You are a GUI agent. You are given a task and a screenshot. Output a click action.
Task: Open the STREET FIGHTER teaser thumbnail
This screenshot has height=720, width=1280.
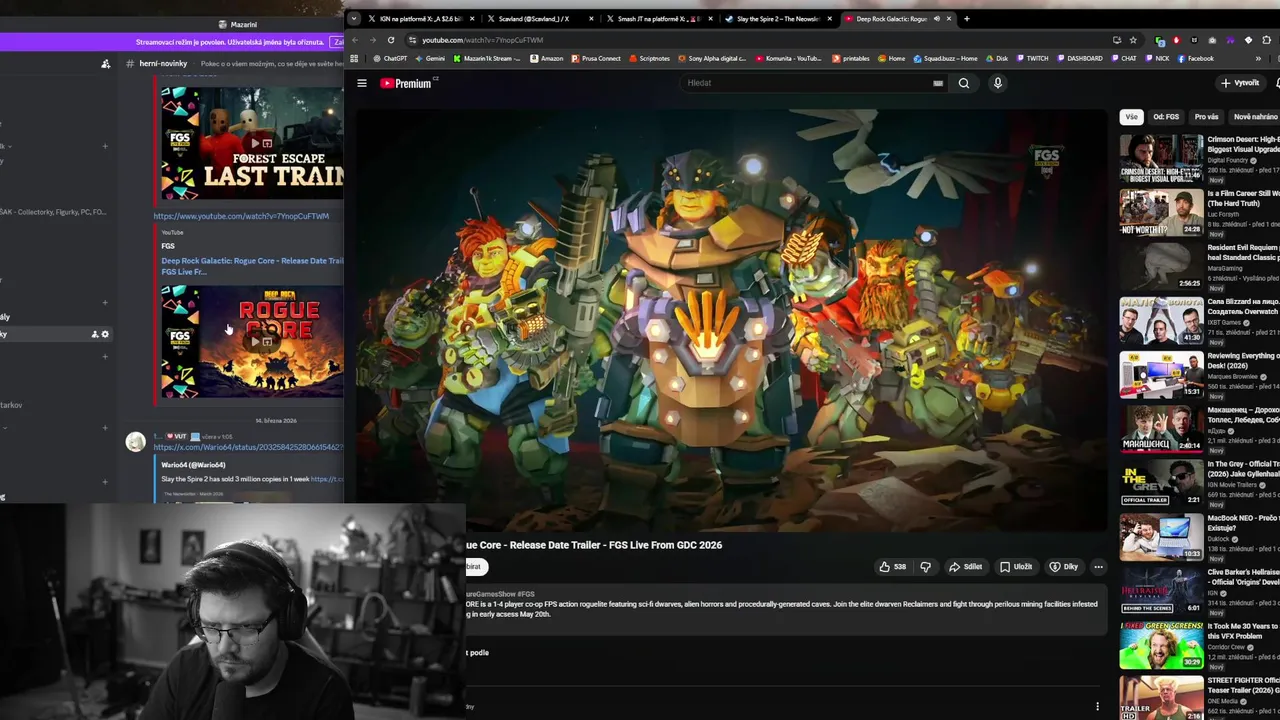pyautogui.click(x=1161, y=698)
